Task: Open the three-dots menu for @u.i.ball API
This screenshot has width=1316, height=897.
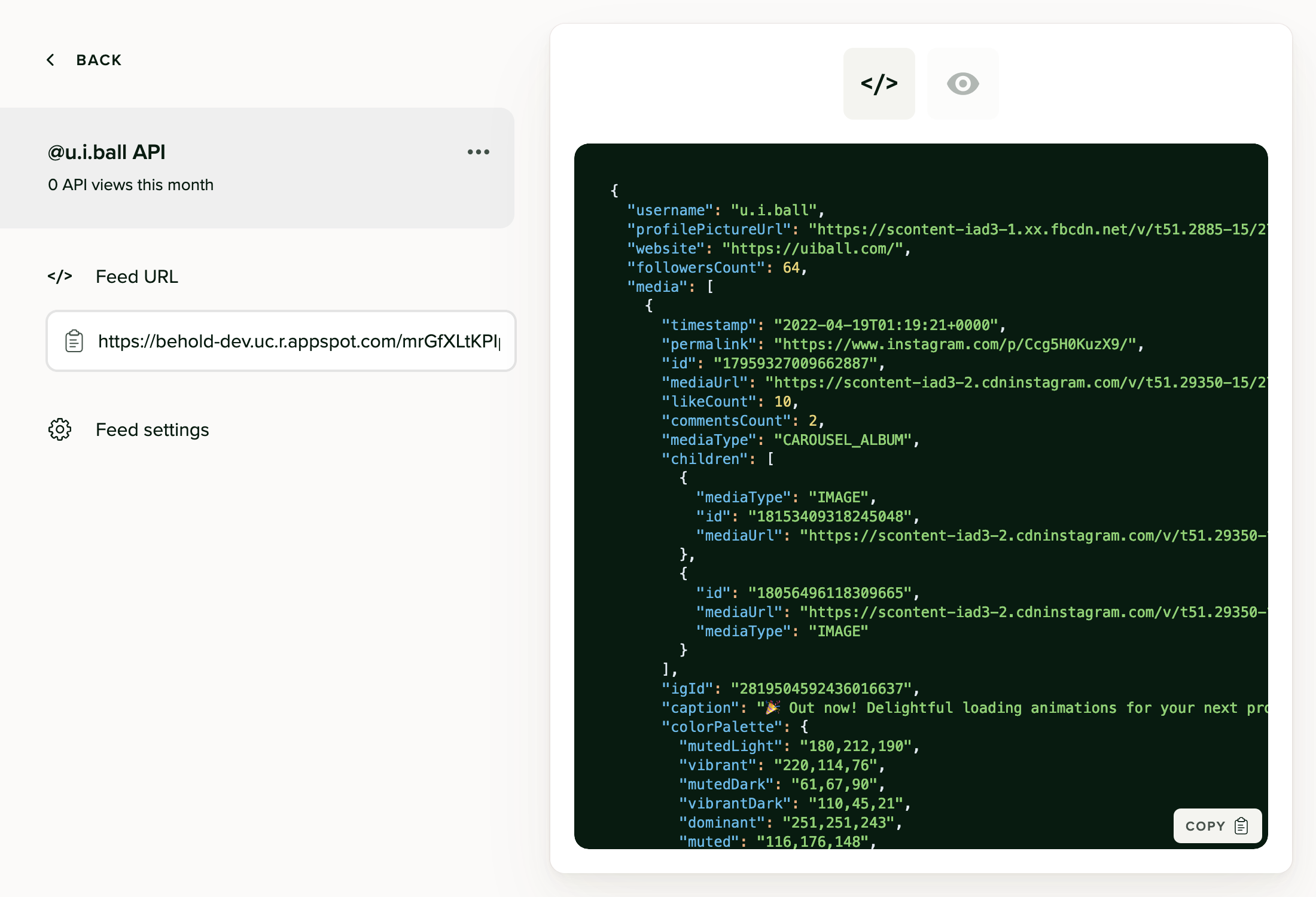Action: click(x=478, y=152)
